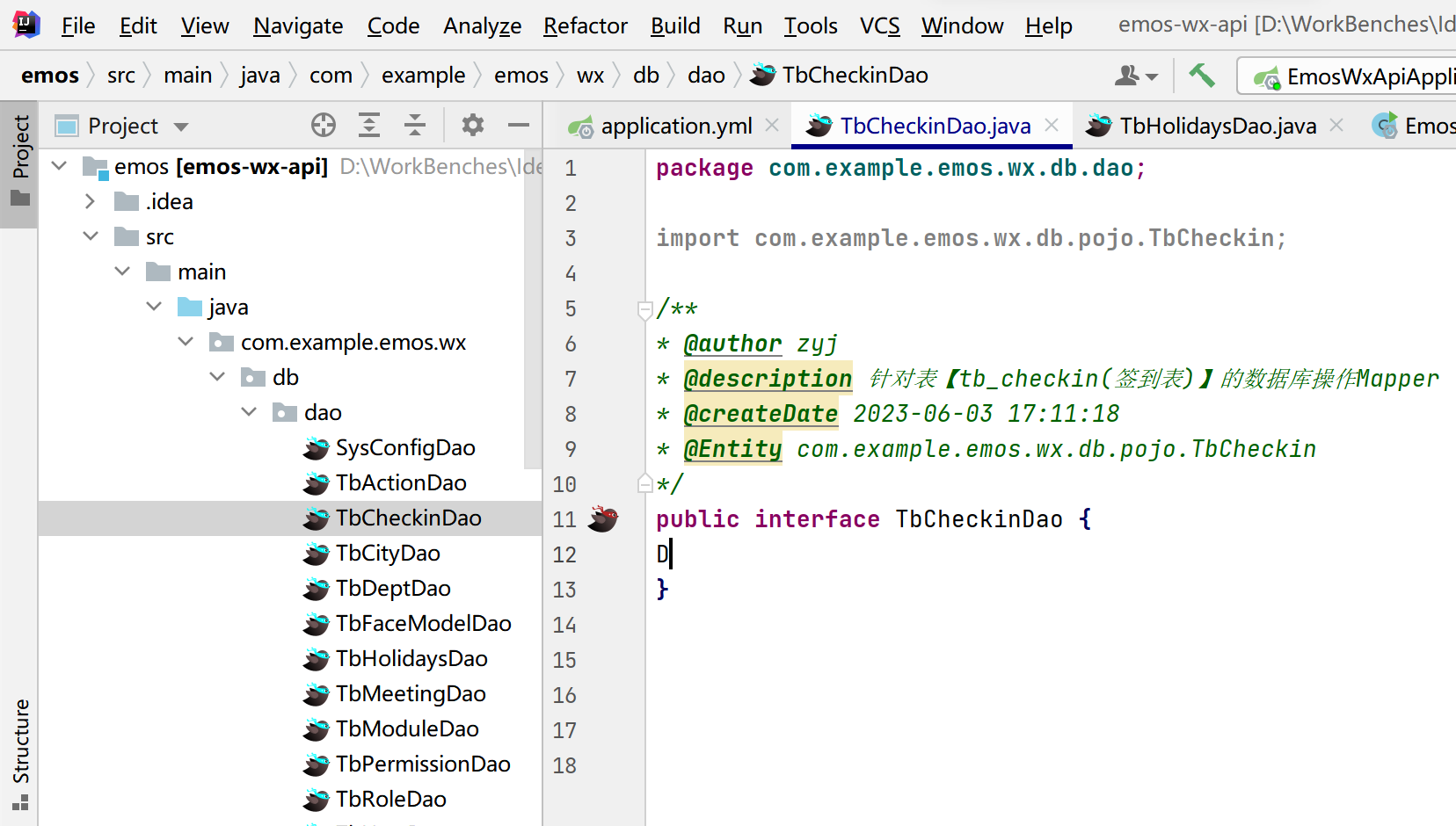Click the Expand All icon in Project panel
This screenshot has height=826, width=1456.
click(369, 126)
